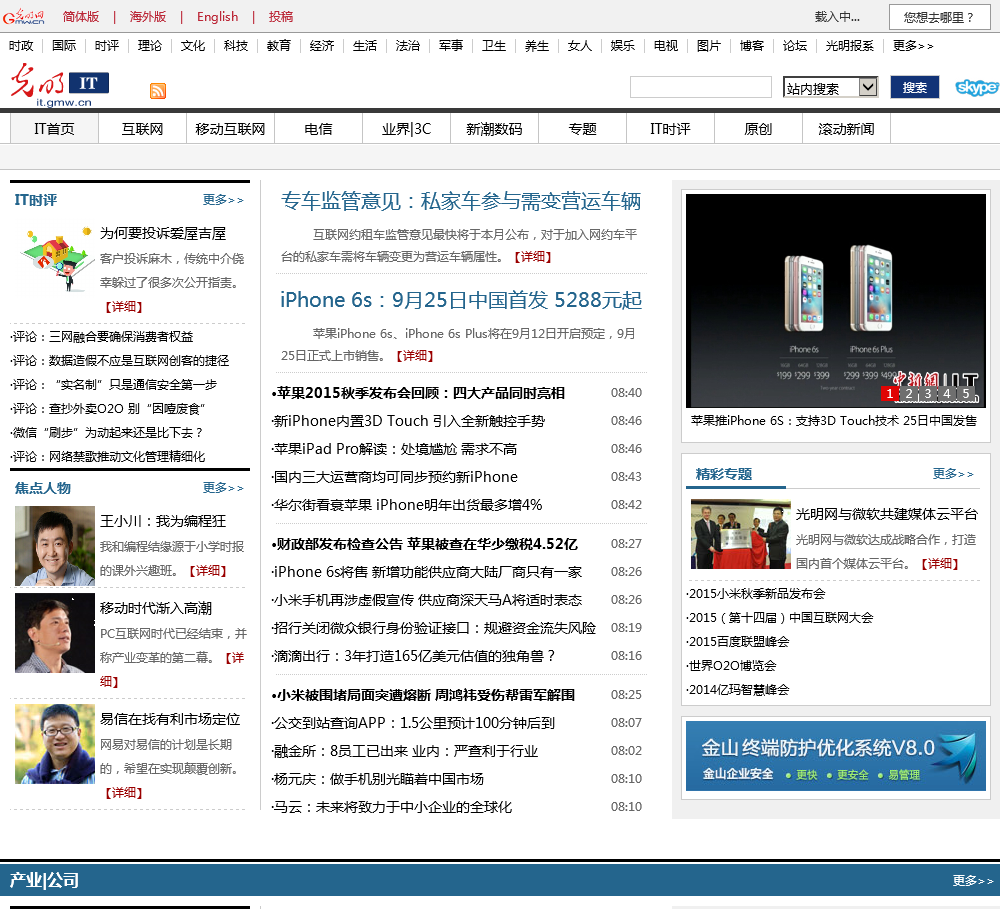The image size is (1000, 909).
Task: Switch slideshow to slide 3
Action: click(x=928, y=394)
